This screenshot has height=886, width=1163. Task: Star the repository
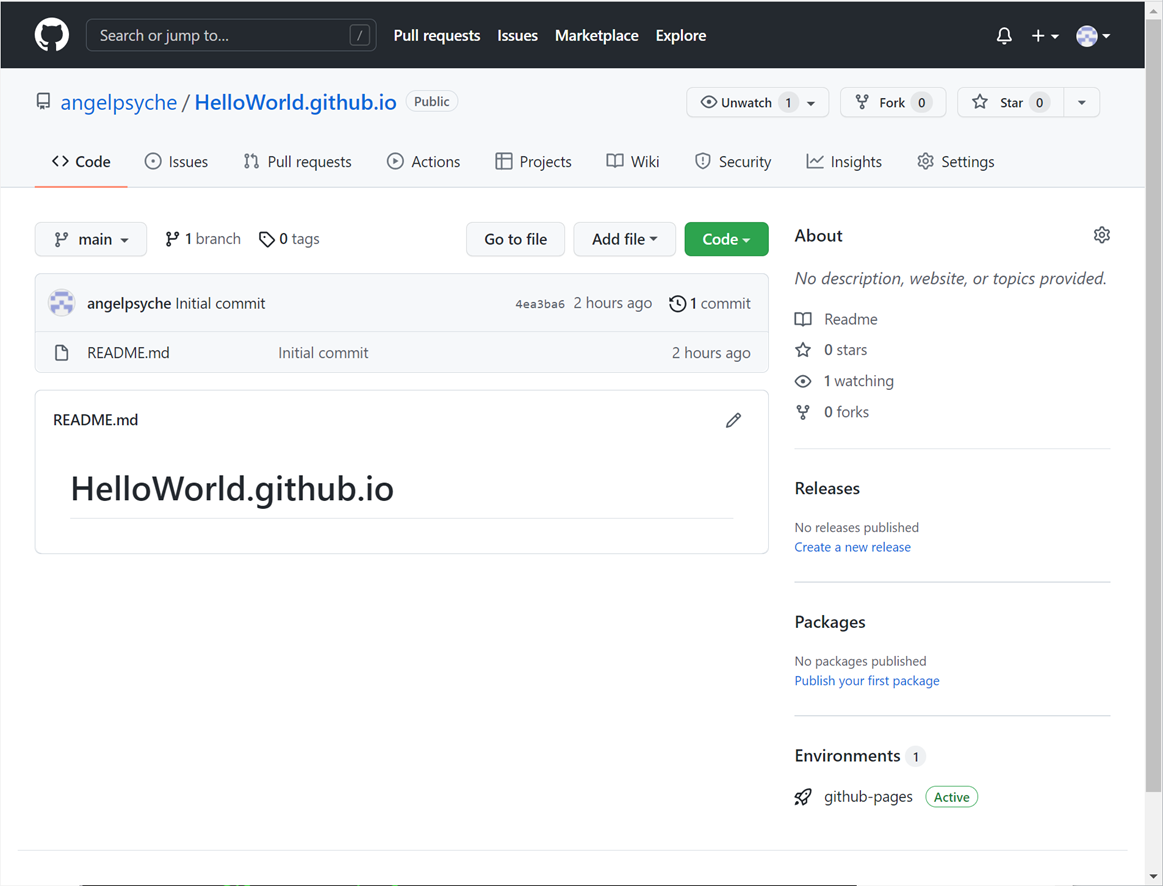click(1010, 102)
